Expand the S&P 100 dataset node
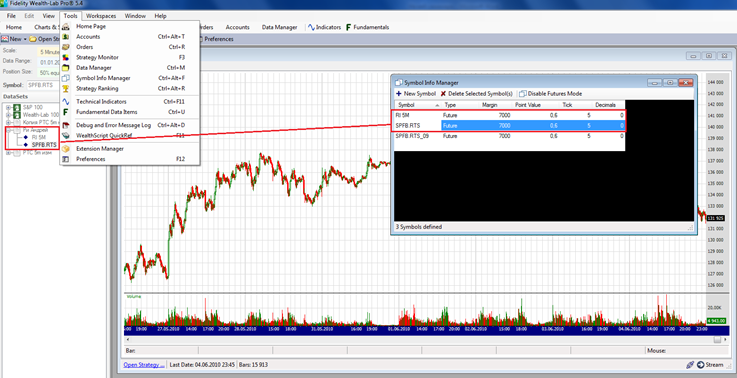The image size is (737, 378). 8,108
